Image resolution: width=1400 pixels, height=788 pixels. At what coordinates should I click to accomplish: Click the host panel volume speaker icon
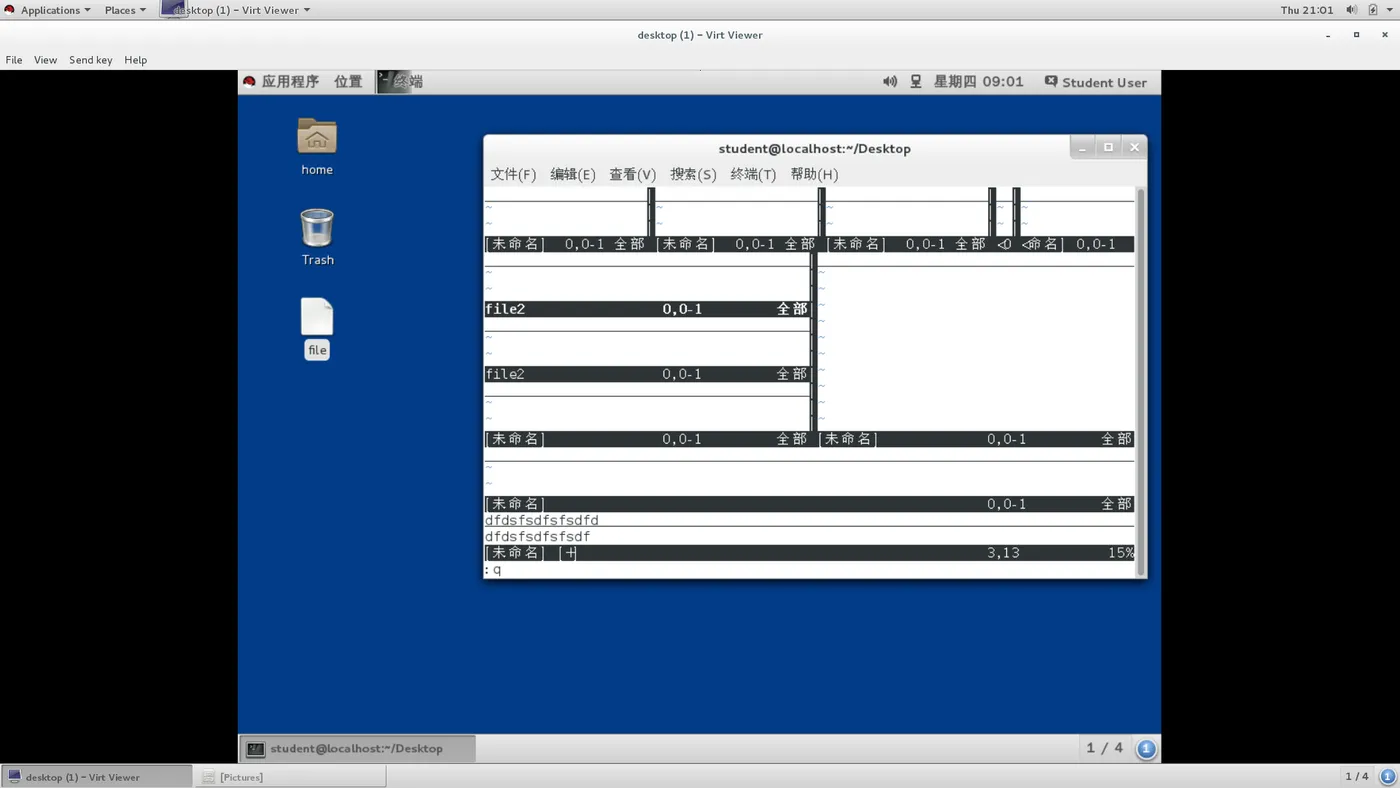(1351, 10)
